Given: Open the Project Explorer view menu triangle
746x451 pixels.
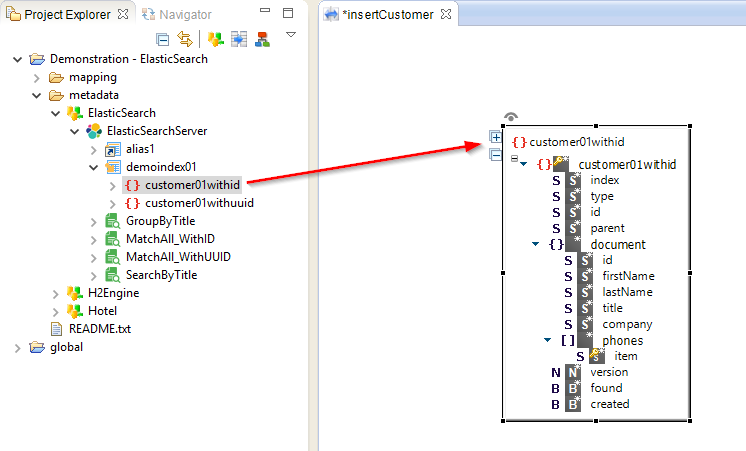Looking at the screenshot, I should [x=291, y=35].
